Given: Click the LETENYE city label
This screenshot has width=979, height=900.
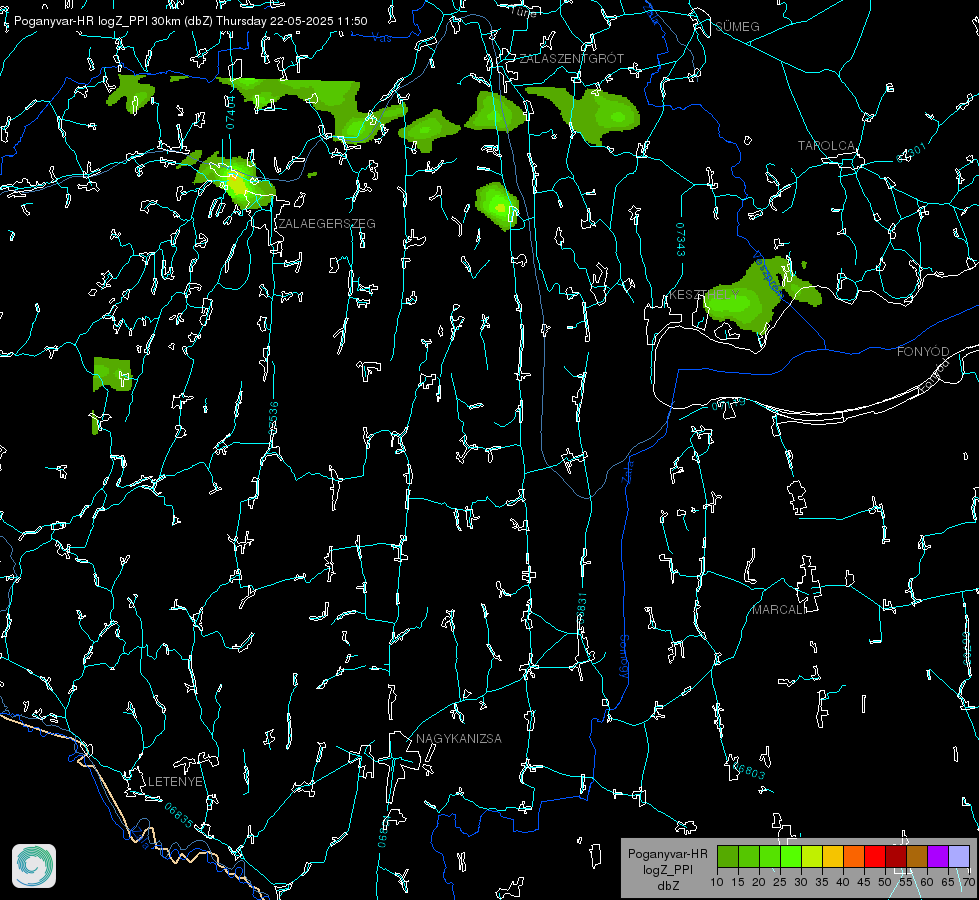Looking at the screenshot, I should 175,781.
